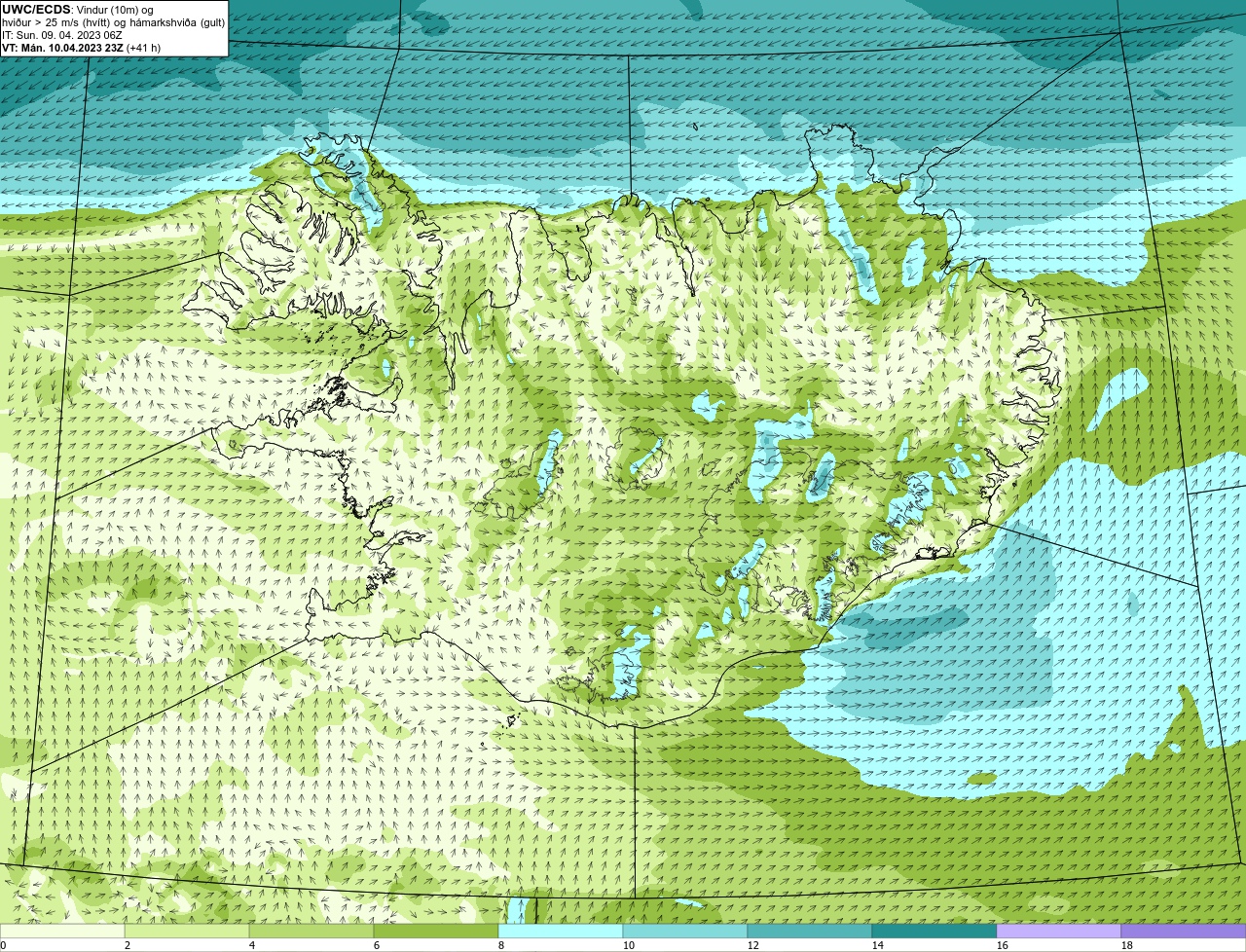Click the above 18 m/s purple swatch
The width and height of the screenshot is (1246, 952).
click(1184, 931)
